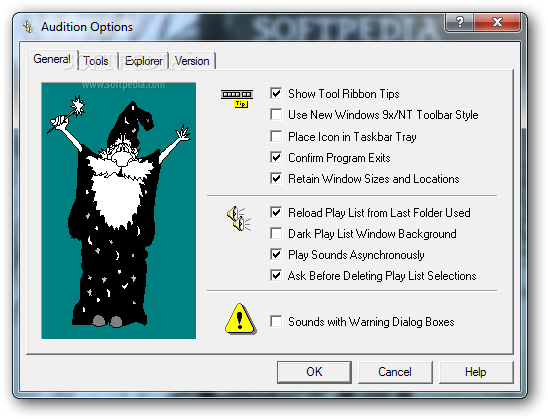This screenshot has width=548, height=419.
Task: Open the Help button
Action: click(476, 372)
